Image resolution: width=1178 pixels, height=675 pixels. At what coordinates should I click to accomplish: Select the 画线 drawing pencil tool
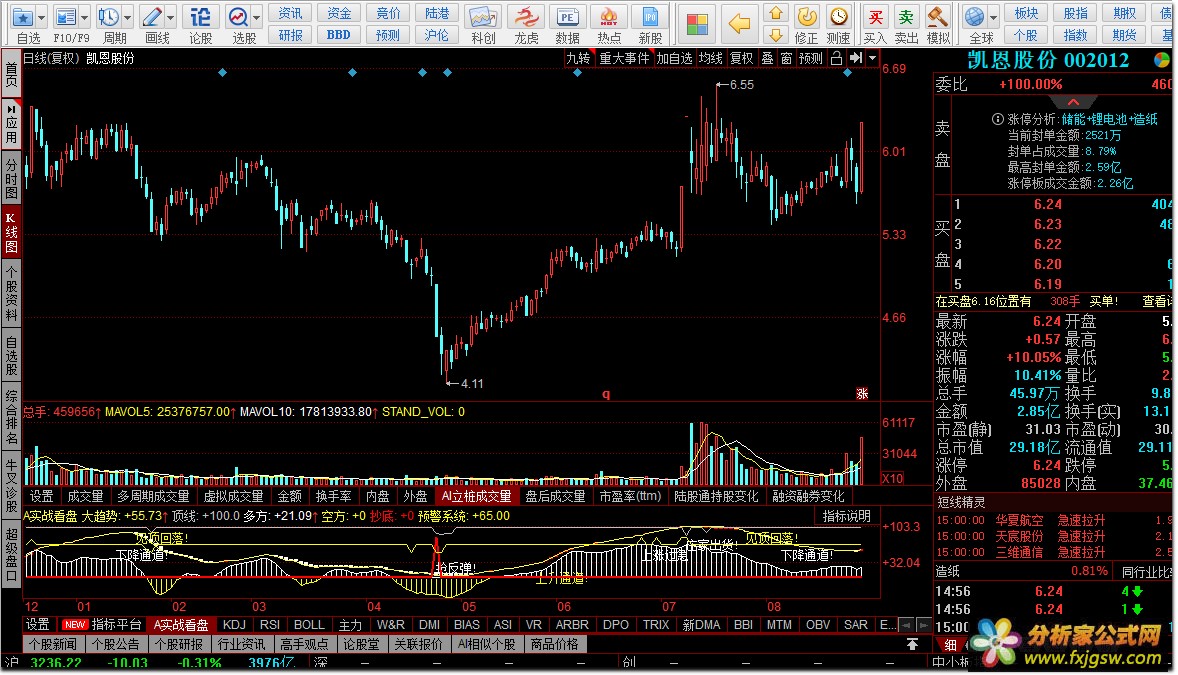click(x=153, y=17)
